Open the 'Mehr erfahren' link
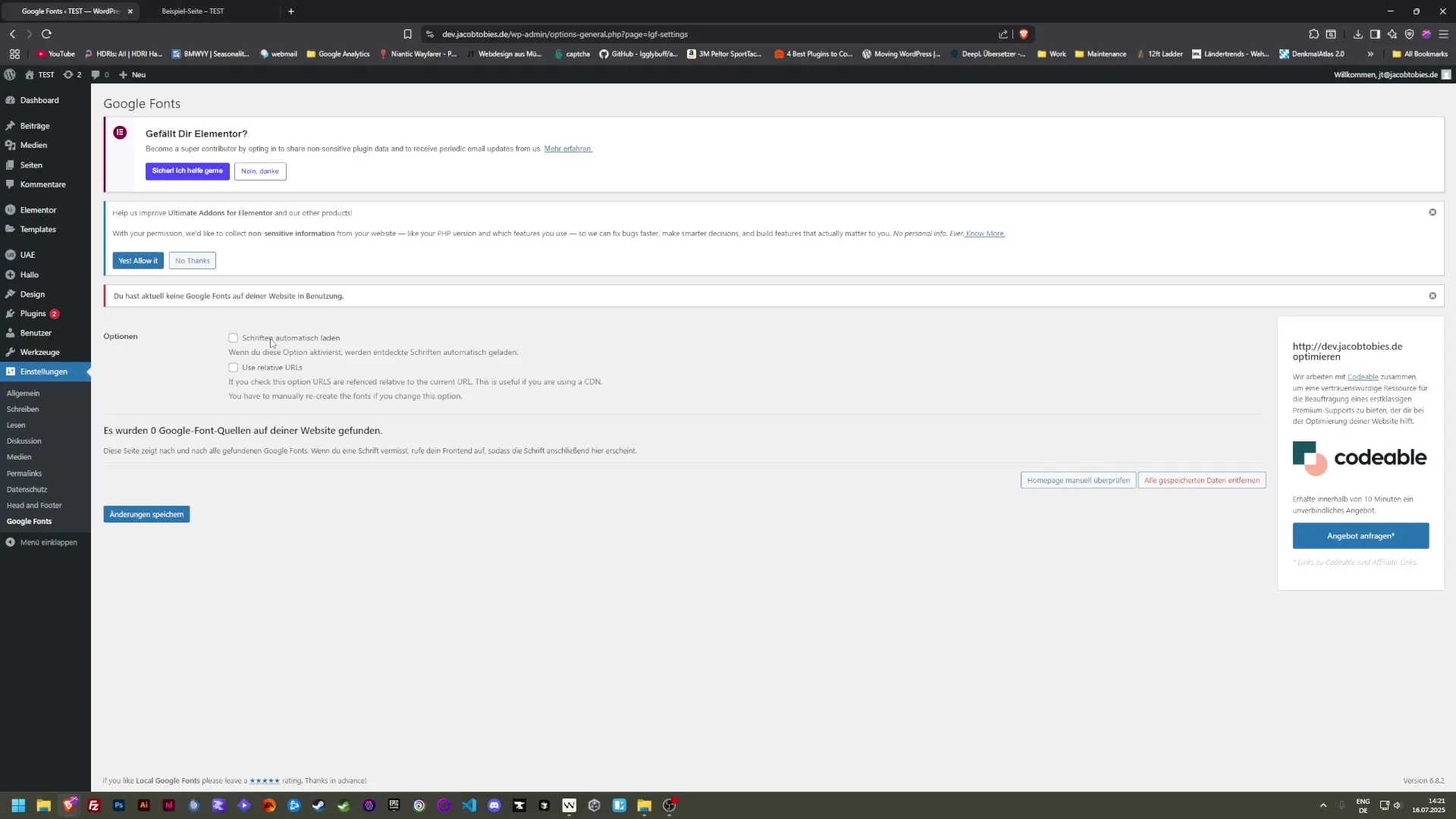The height and width of the screenshot is (819, 1456). coord(567,149)
